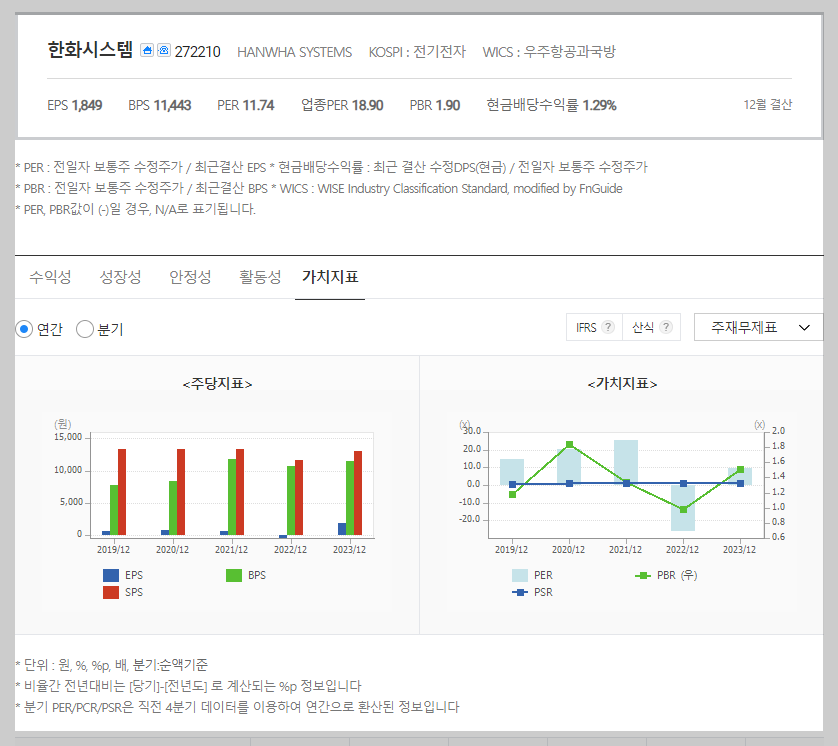
Task: Click the 현금배당수익률 1.29% value
Action: tap(552, 105)
